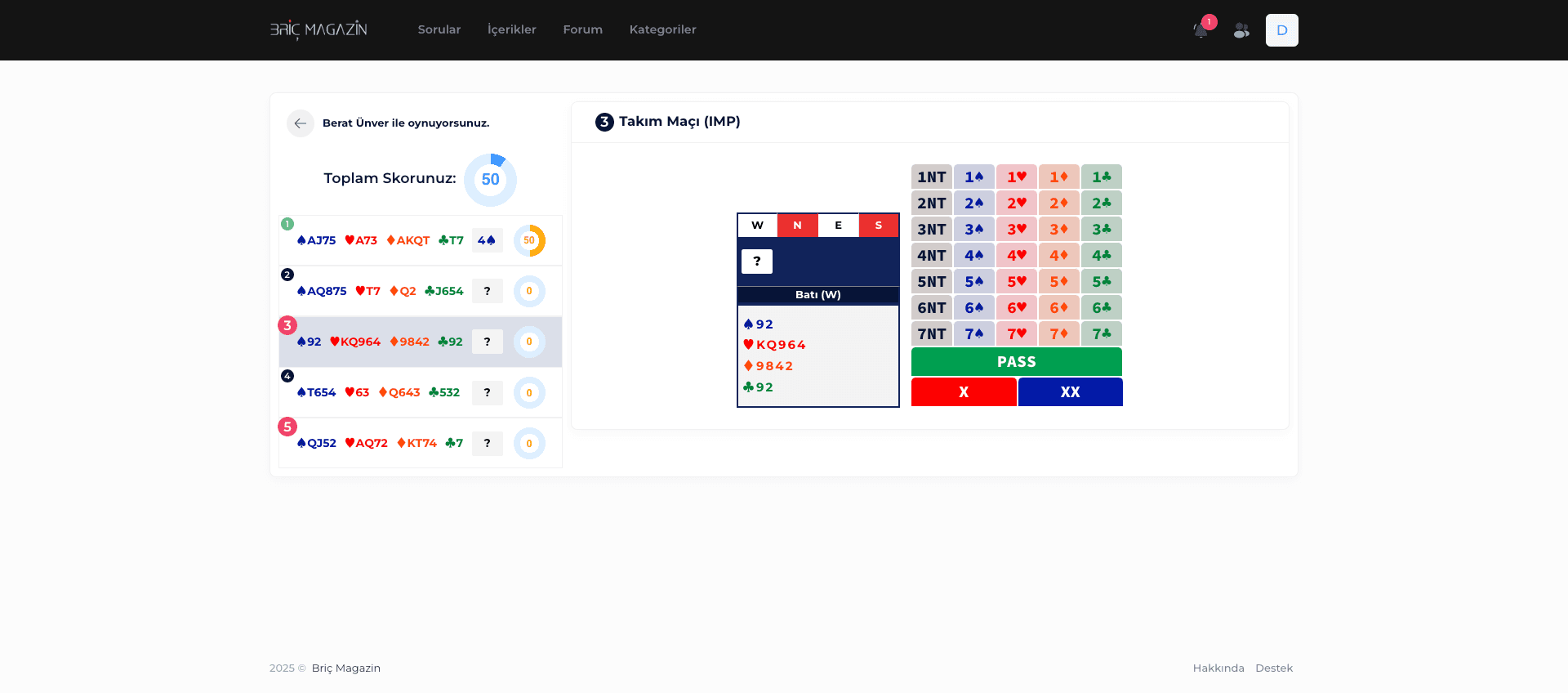Click the red X double button
The height and width of the screenshot is (693, 1568).
(x=964, y=391)
